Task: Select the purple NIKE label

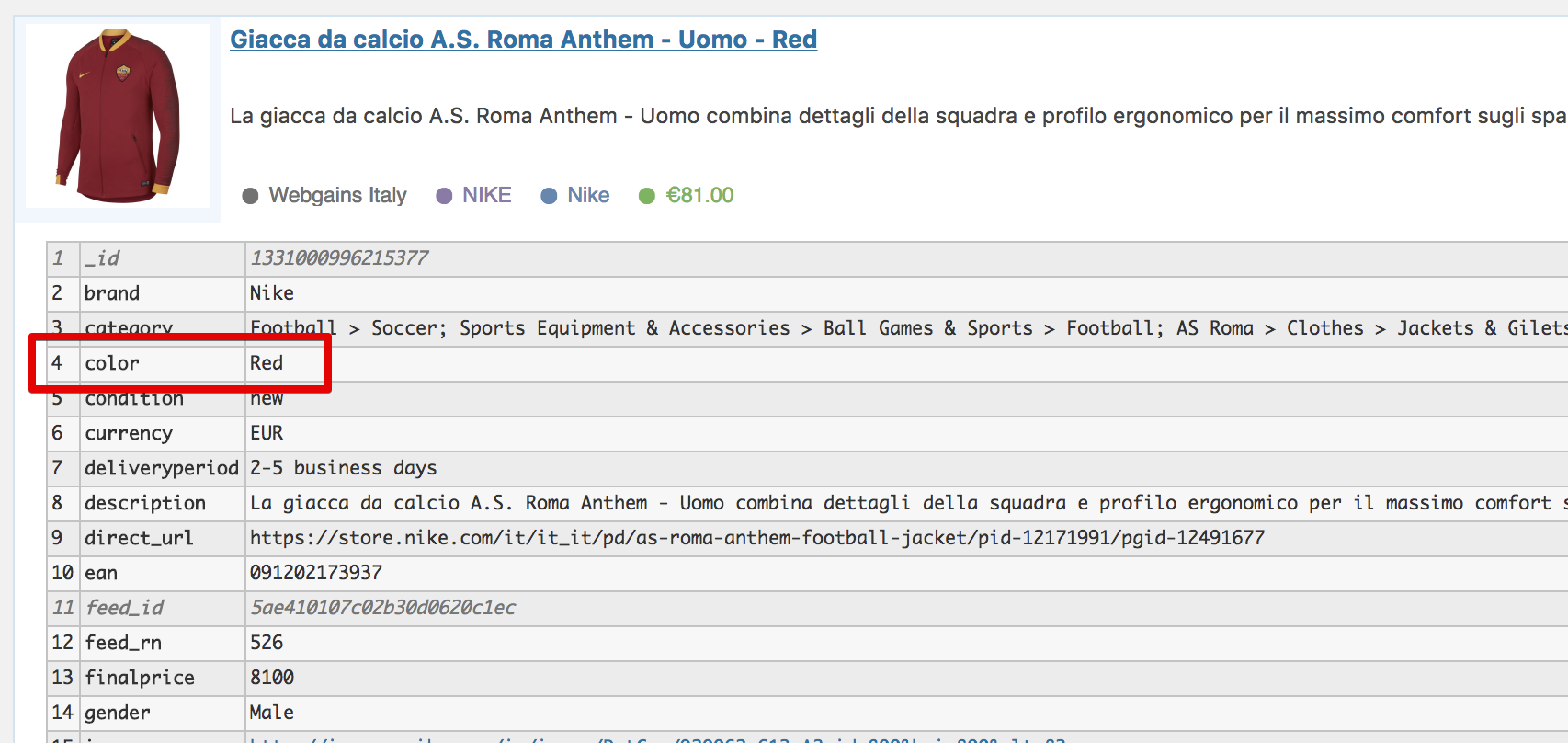Action: [486, 195]
